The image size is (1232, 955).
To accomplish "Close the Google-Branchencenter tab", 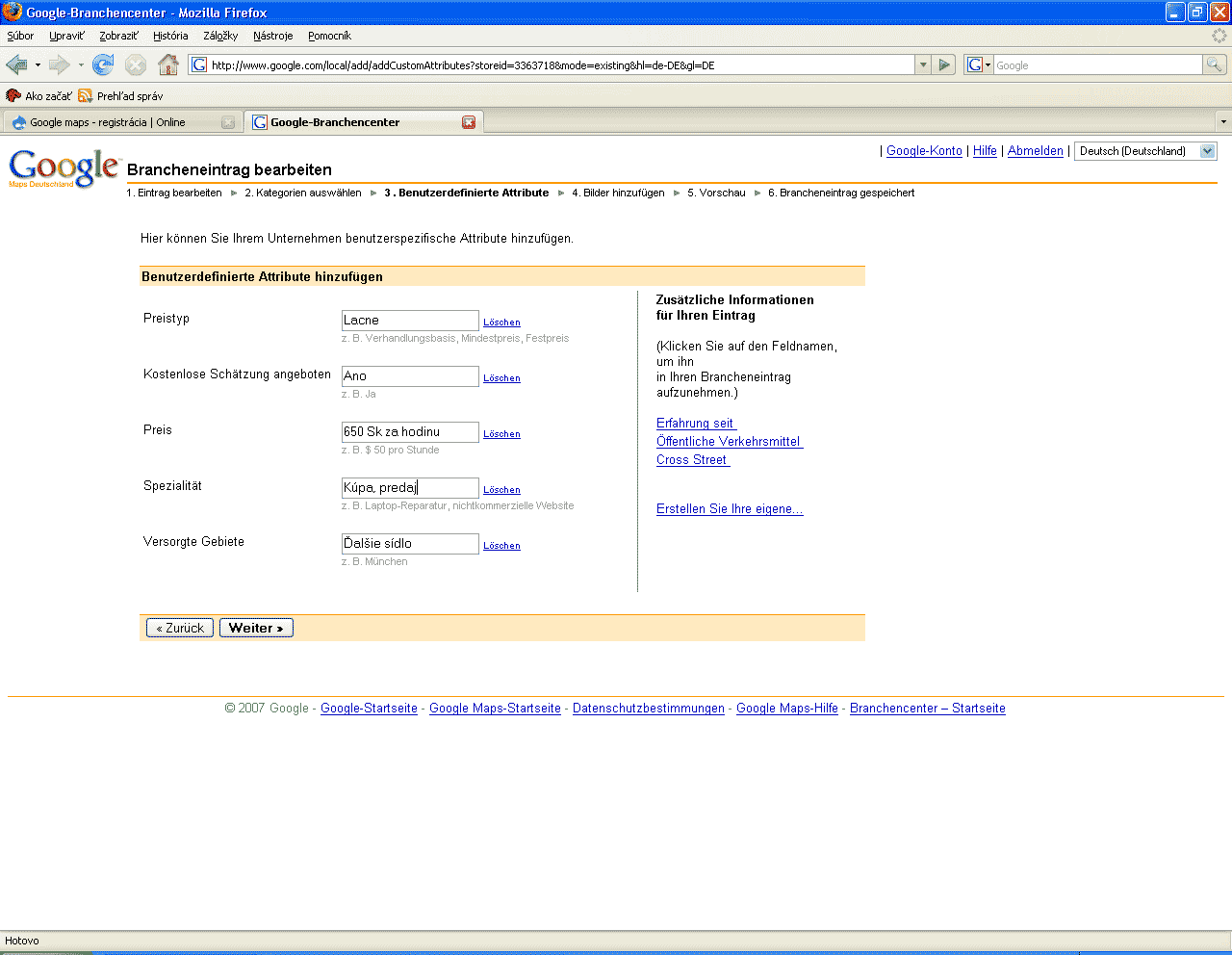I will (x=469, y=122).
